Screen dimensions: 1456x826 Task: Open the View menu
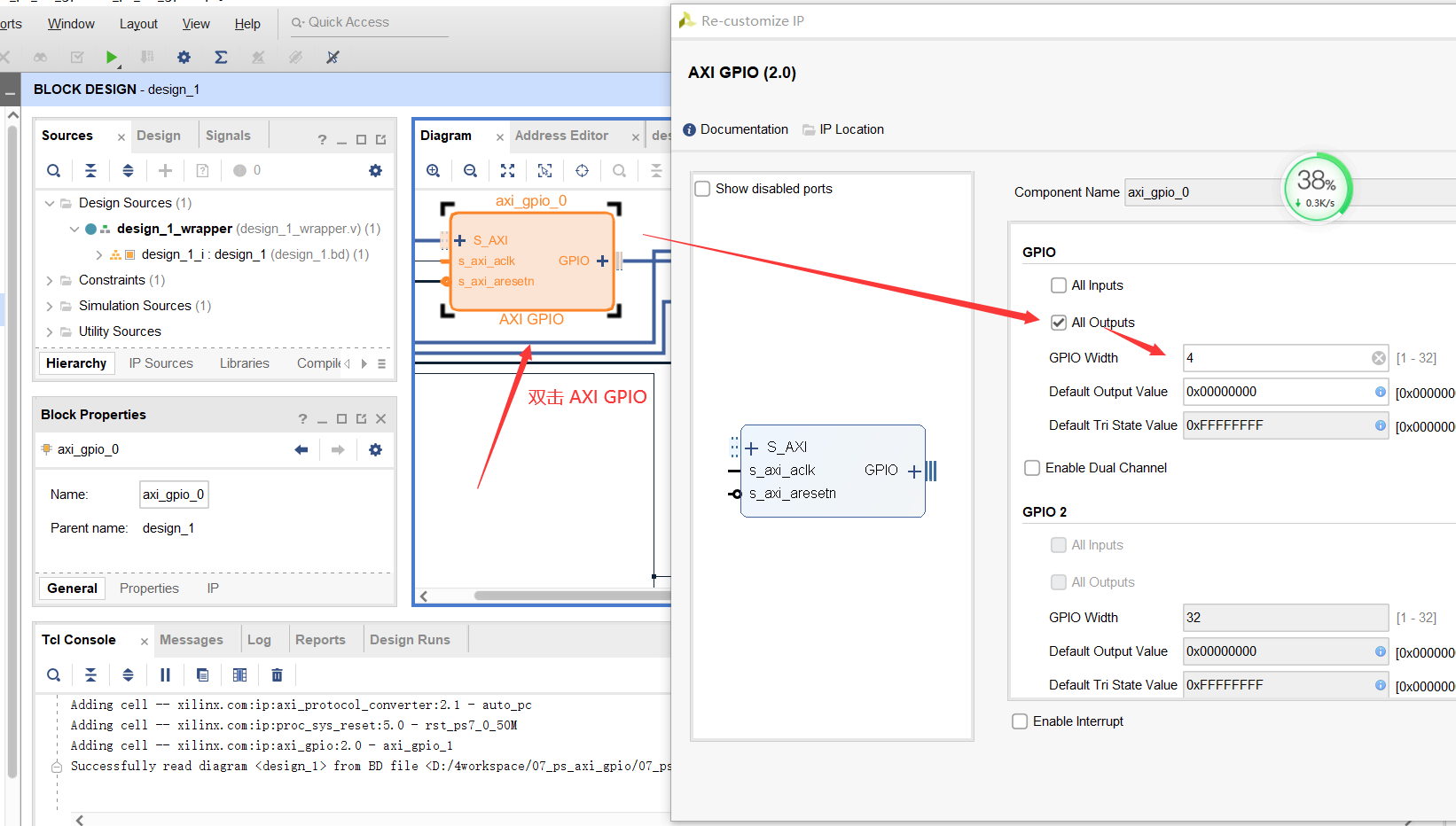[x=196, y=24]
